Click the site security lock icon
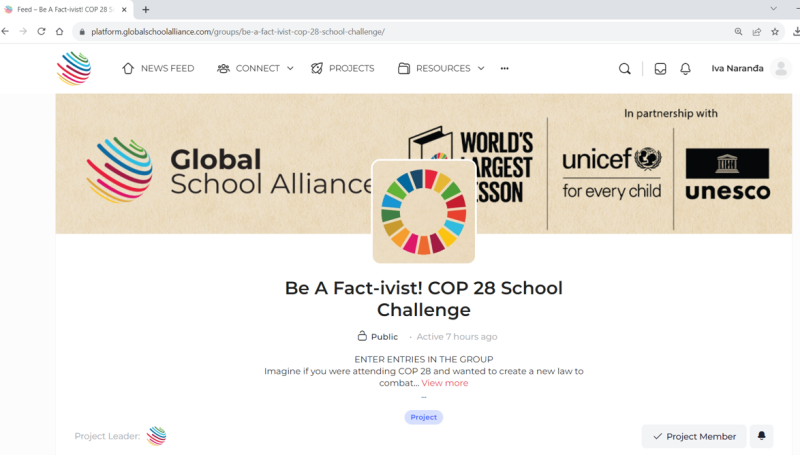Screen dimensions: 800x455 coord(82,32)
